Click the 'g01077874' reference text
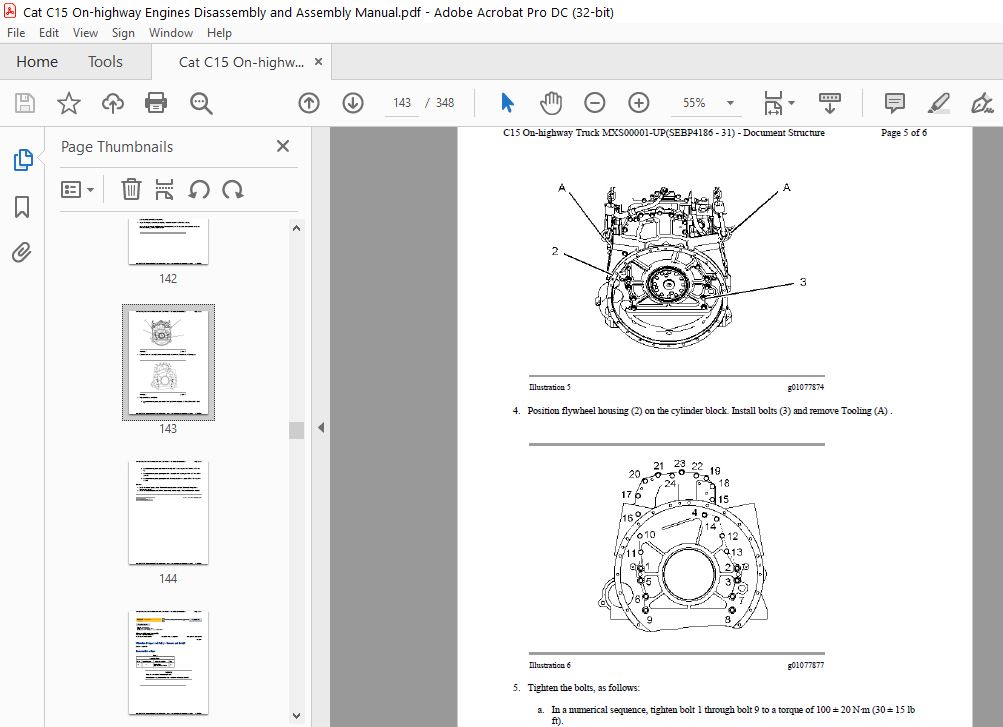 (805, 387)
